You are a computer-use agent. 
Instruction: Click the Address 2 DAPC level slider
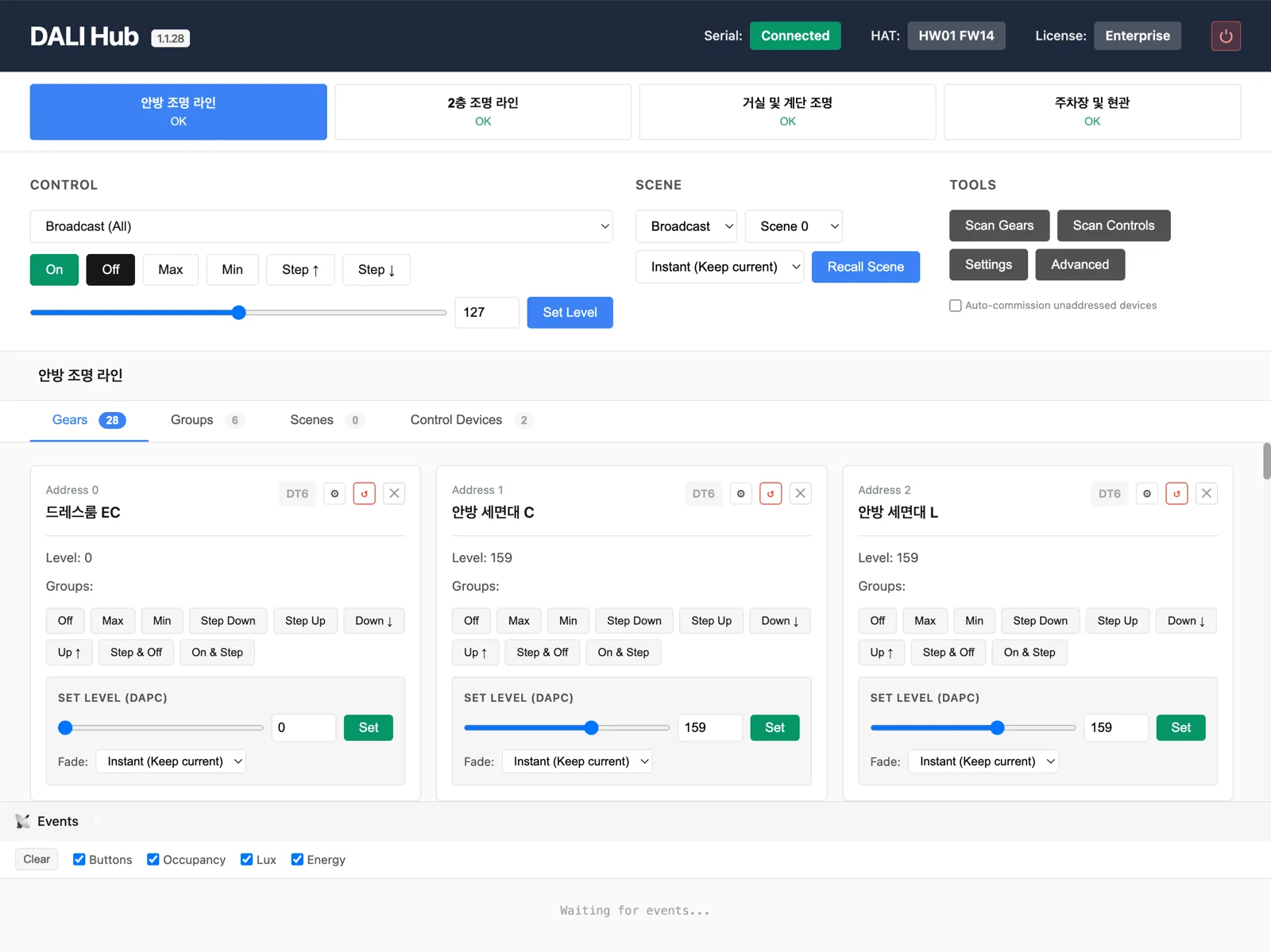[x=973, y=727]
